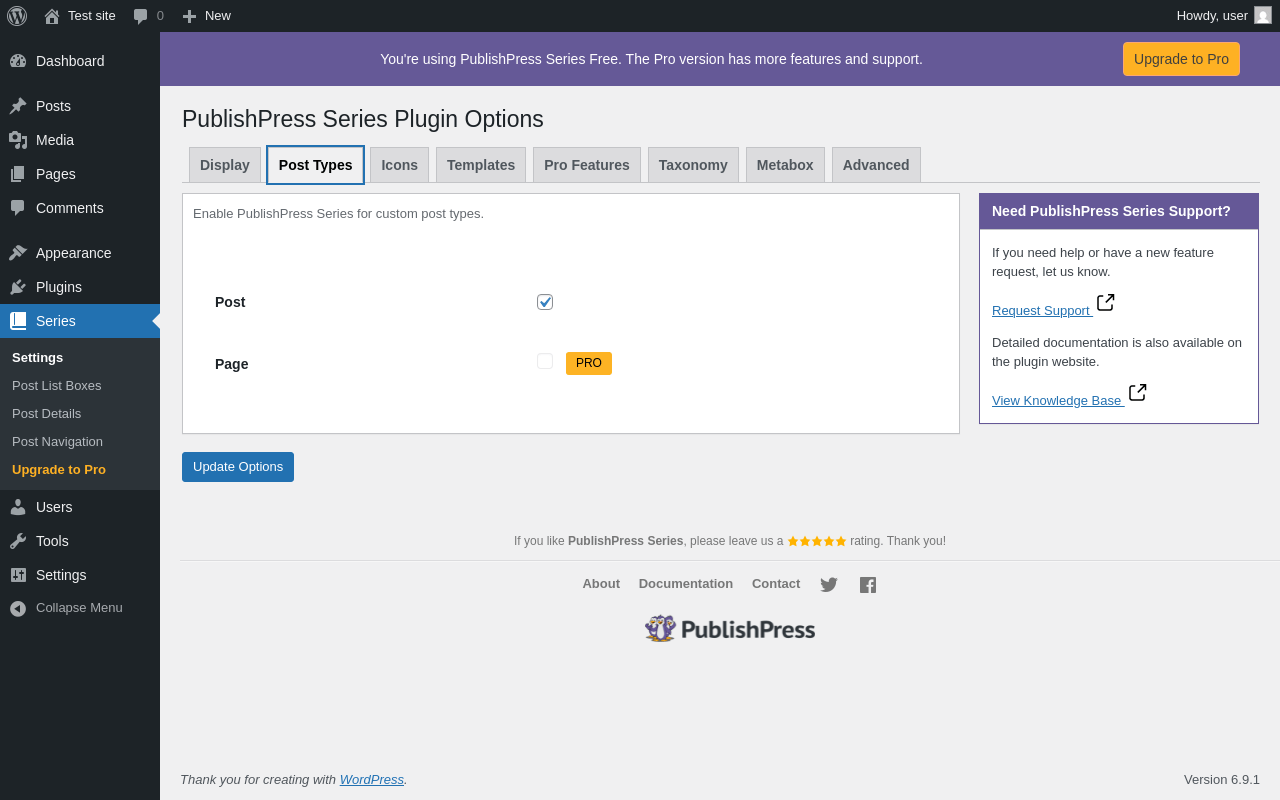Click the 'Need PublishPress Series Support?' heading
This screenshot has width=1280, height=800.
[1111, 211]
